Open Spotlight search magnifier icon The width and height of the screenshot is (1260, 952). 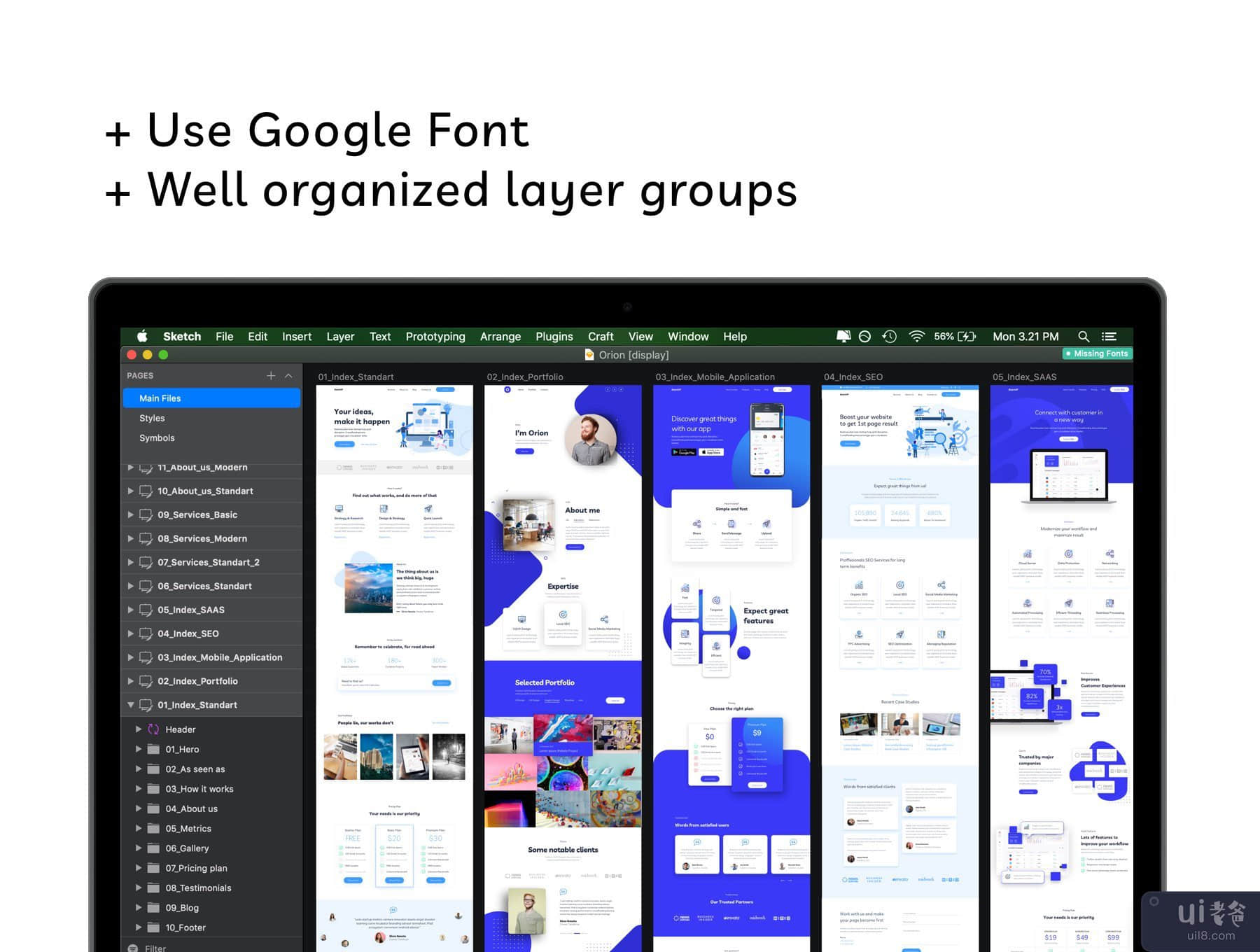(x=1084, y=337)
